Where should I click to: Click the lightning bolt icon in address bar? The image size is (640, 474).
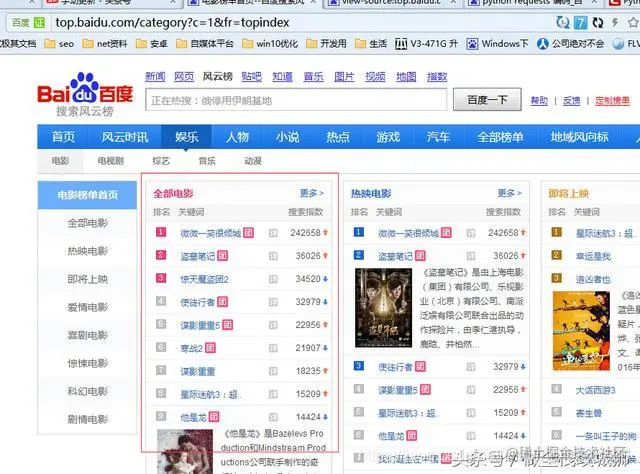pyautogui.click(x=615, y=22)
